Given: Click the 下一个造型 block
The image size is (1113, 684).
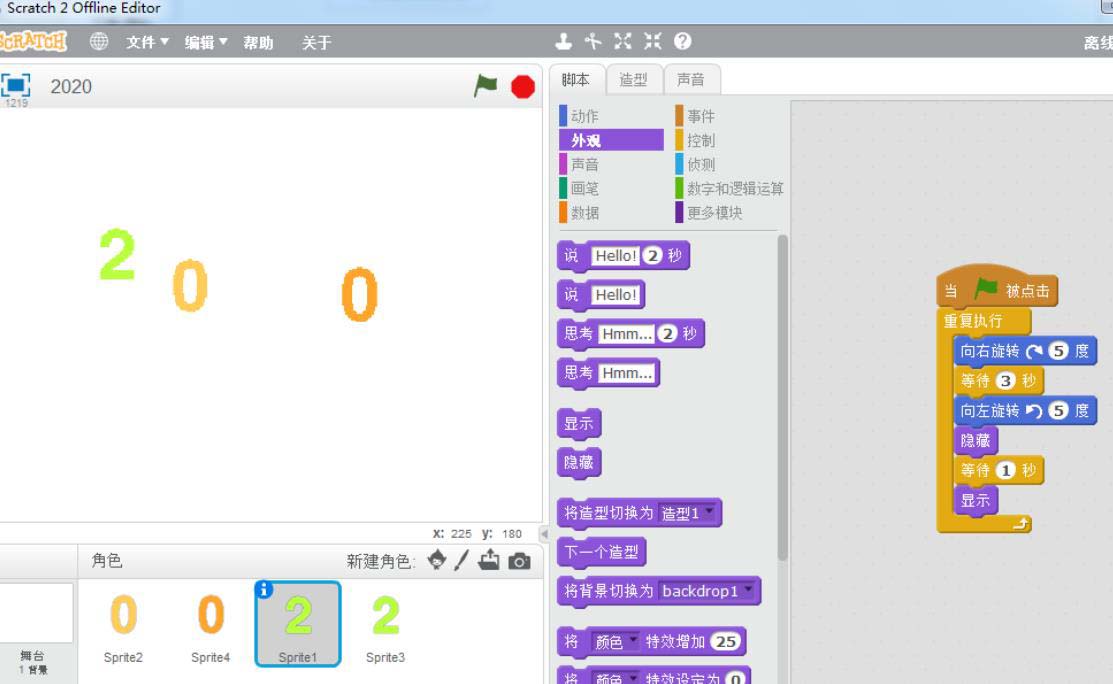Looking at the screenshot, I should click(x=602, y=552).
